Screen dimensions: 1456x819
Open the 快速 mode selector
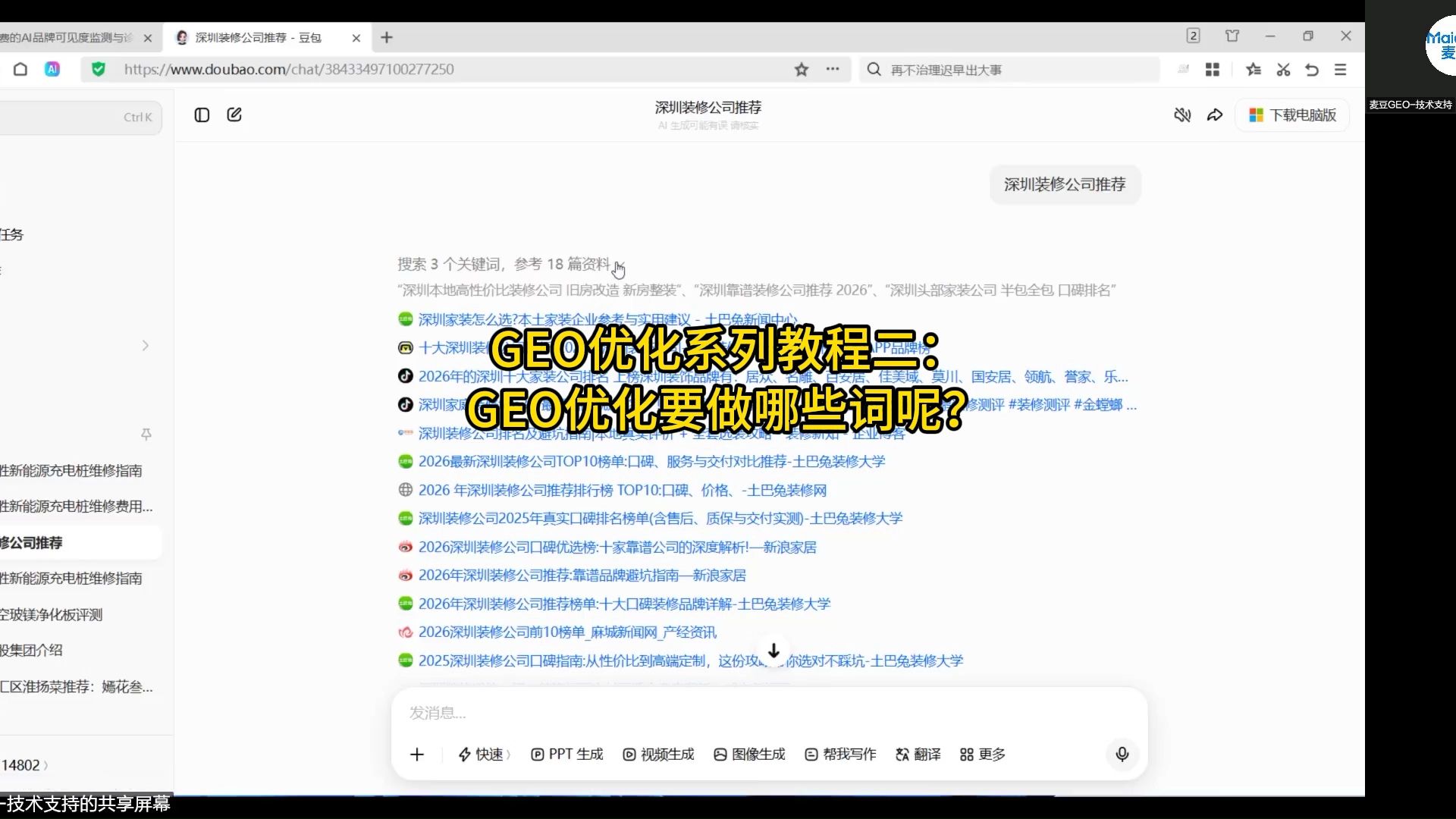tap(485, 755)
